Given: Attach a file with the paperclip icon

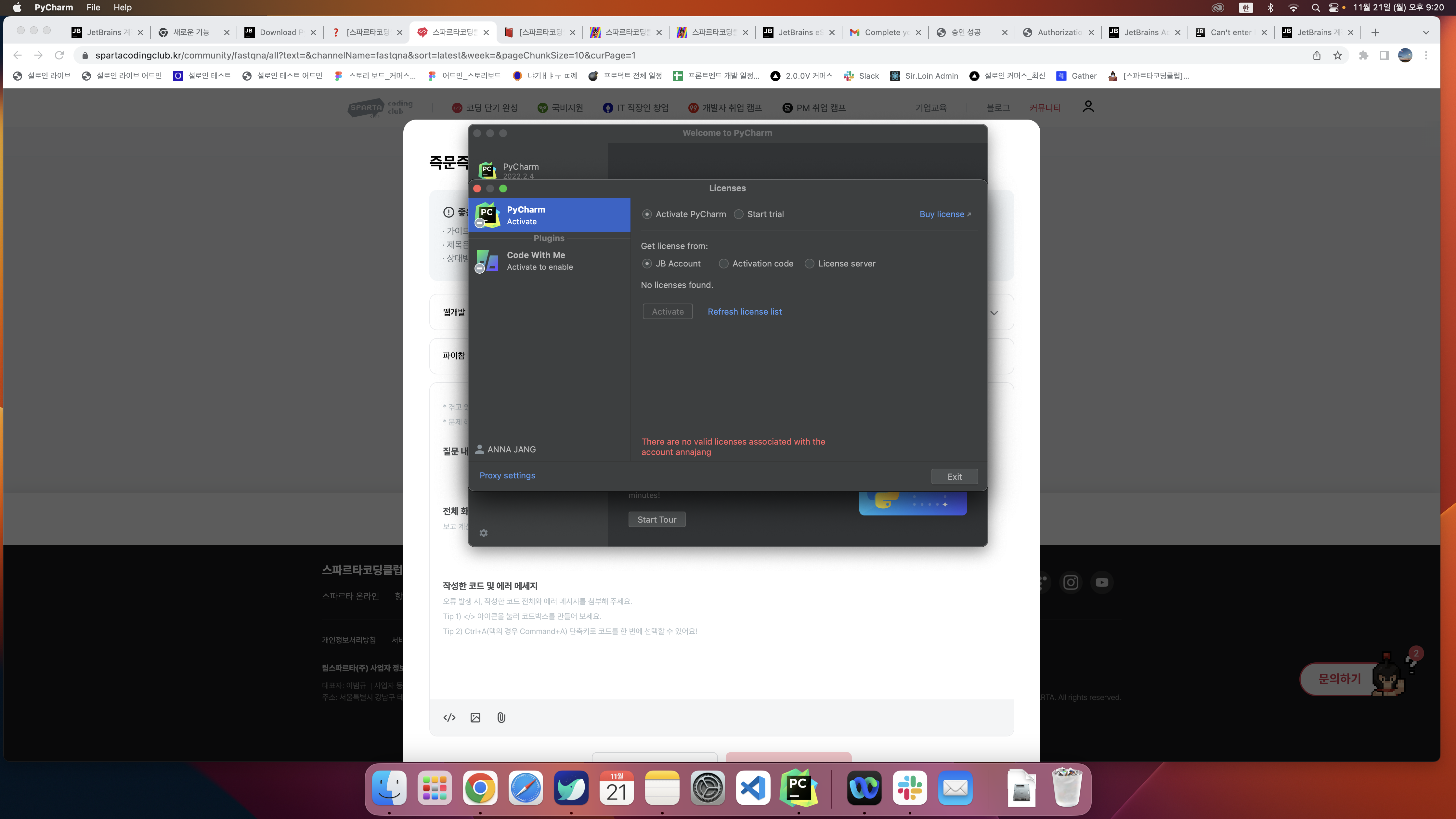Looking at the screenshot, I should [x=501, y=717].
